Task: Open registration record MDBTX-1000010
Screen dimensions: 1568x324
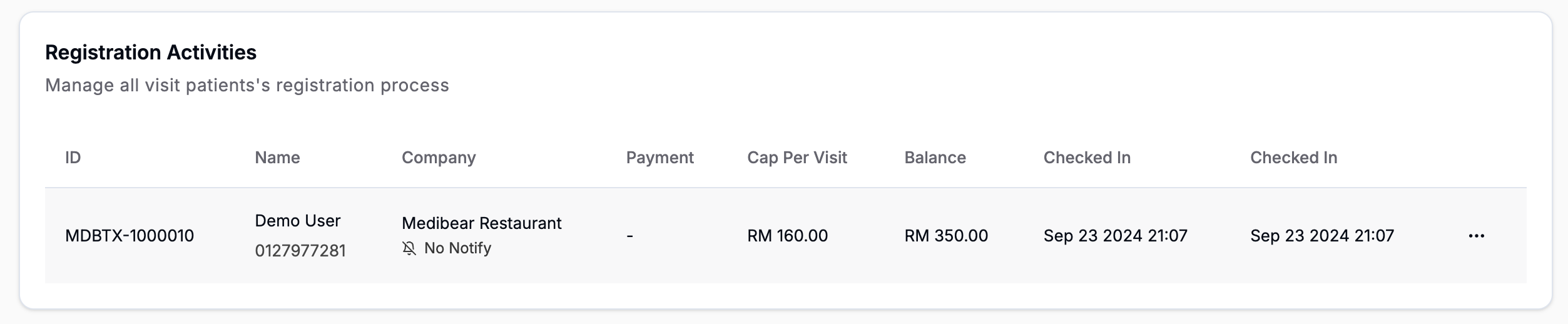Action: point(130,236)
